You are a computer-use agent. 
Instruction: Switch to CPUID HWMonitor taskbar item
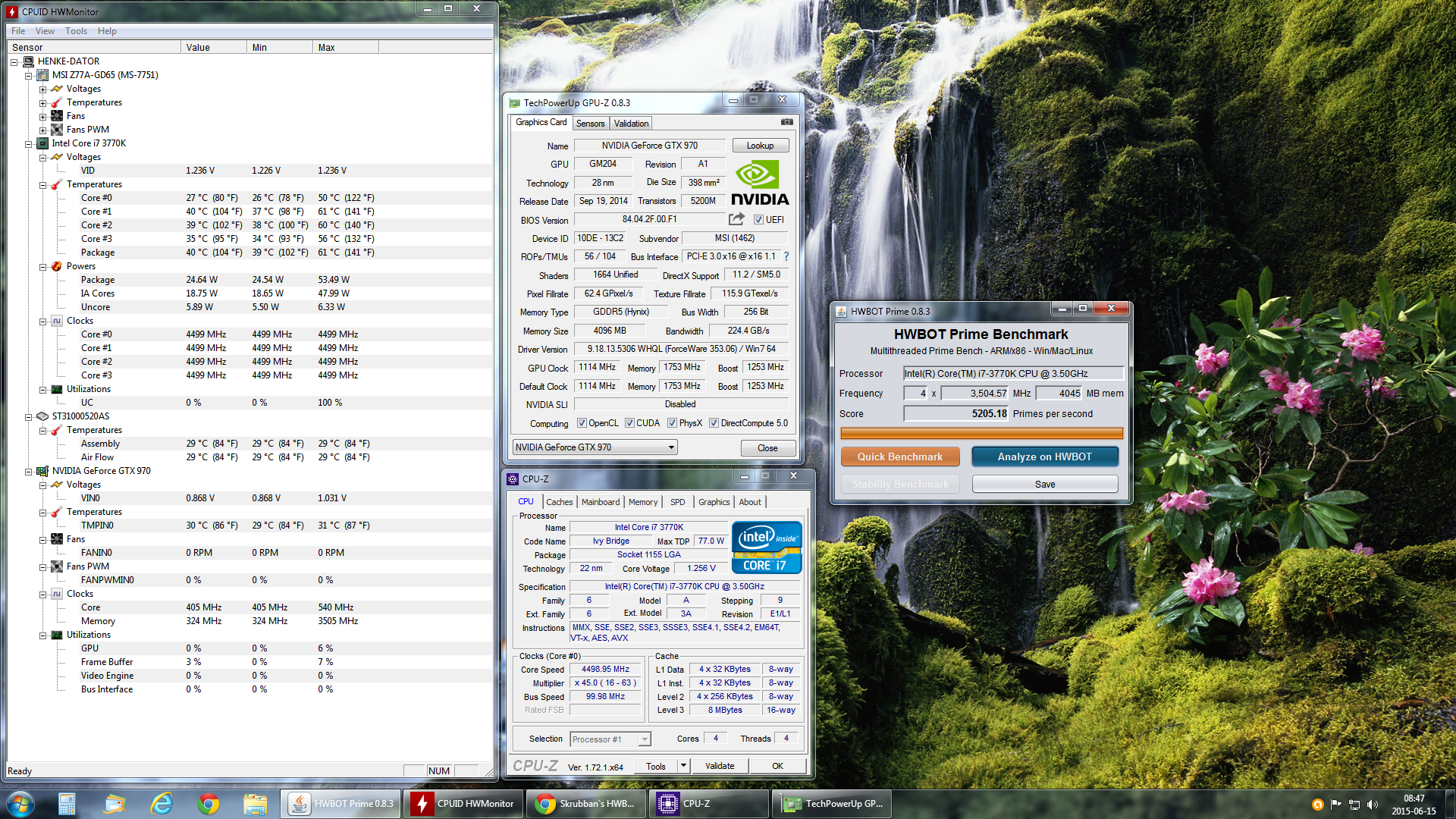pos(463,803)
